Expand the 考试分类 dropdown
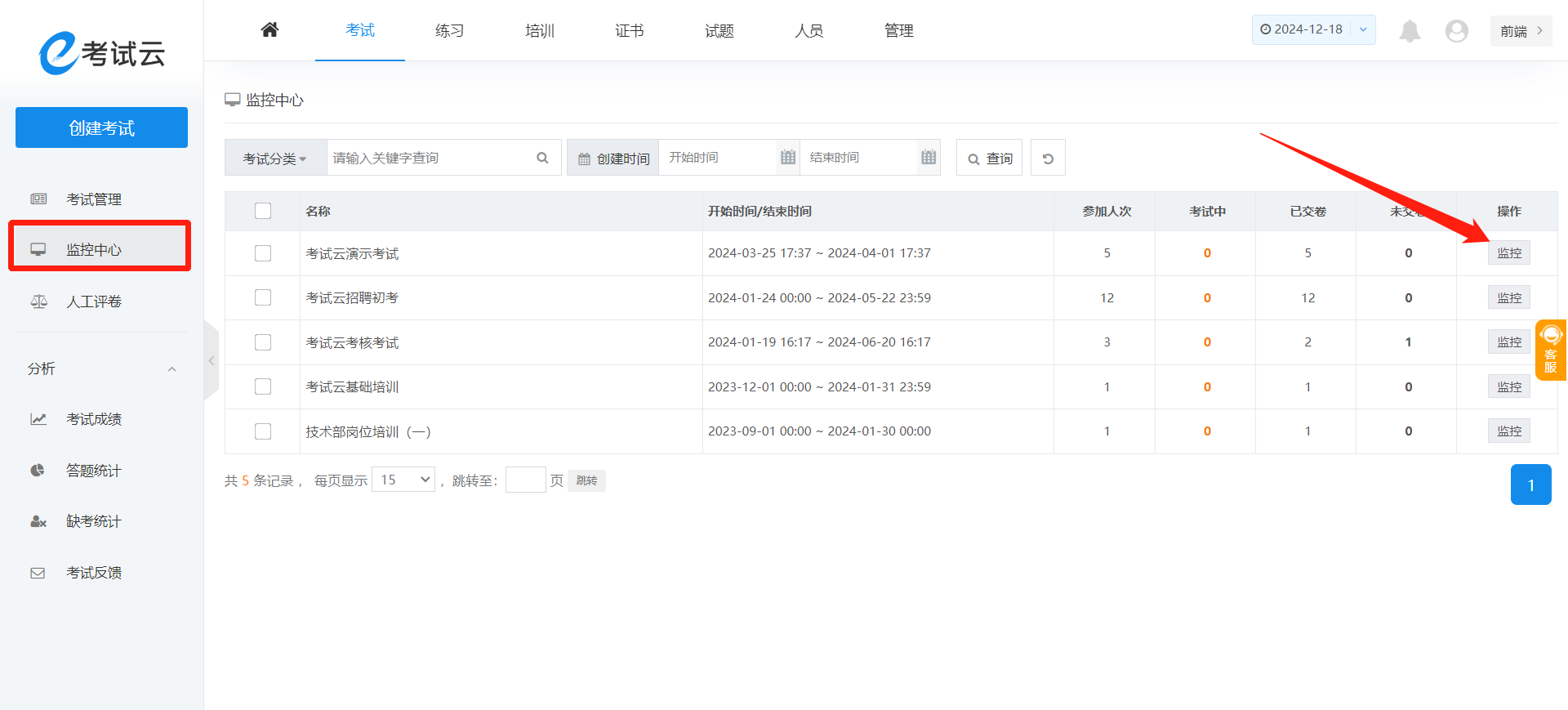This screenshot has width=1568, height=710. click(x=275, y=159)
